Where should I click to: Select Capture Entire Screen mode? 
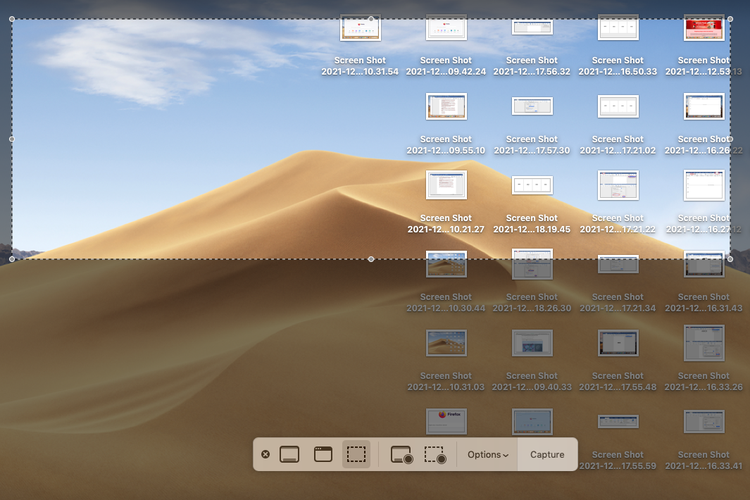pos(290,454)
